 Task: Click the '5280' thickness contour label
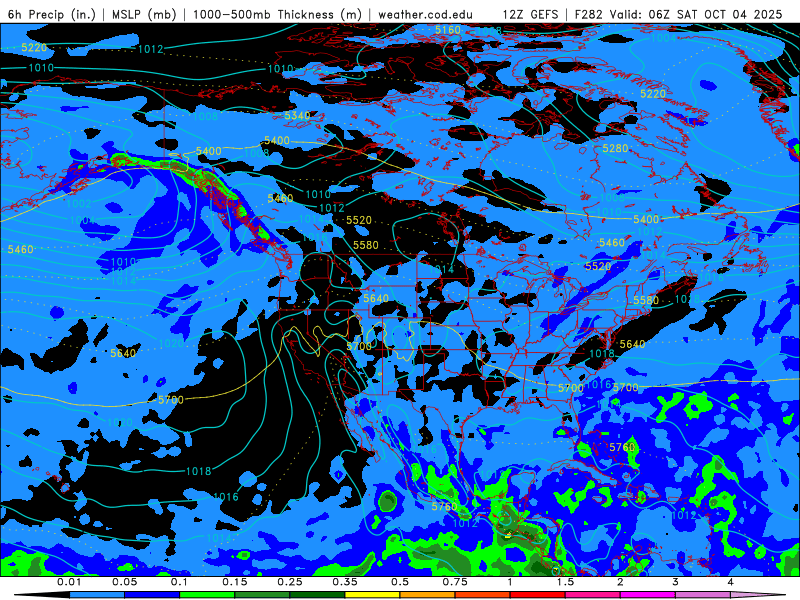point(615,148)
